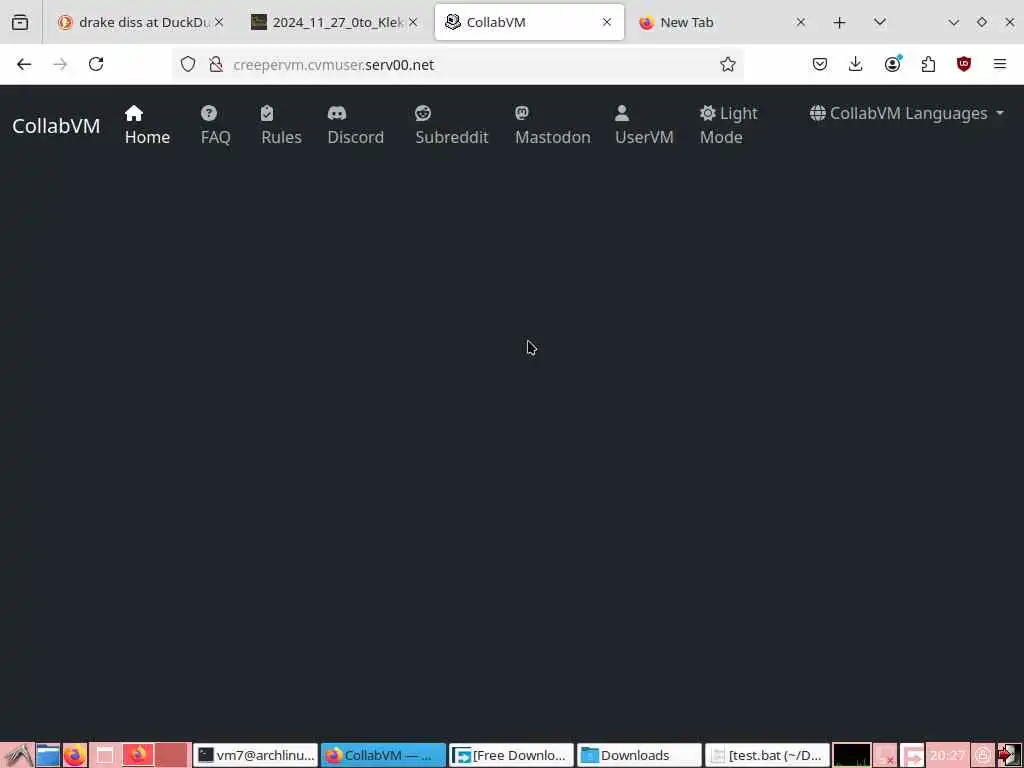Switch to the vm7@archlinux terminal window

point(255,756)
